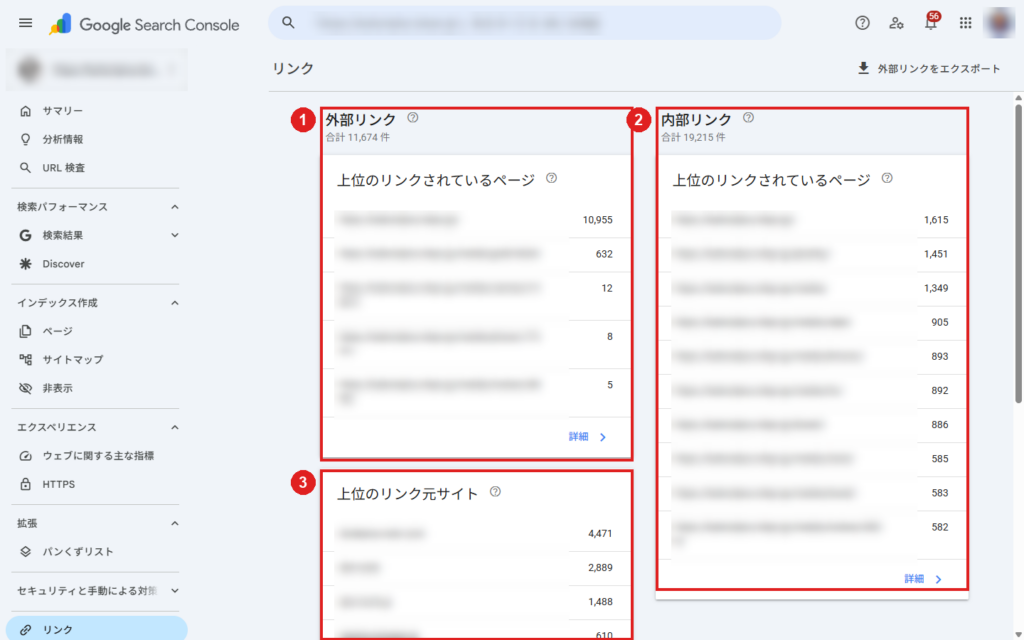Click the internal row with 585 links
The height and width of the screenshot is (640, 1024).
click(812, 459)
